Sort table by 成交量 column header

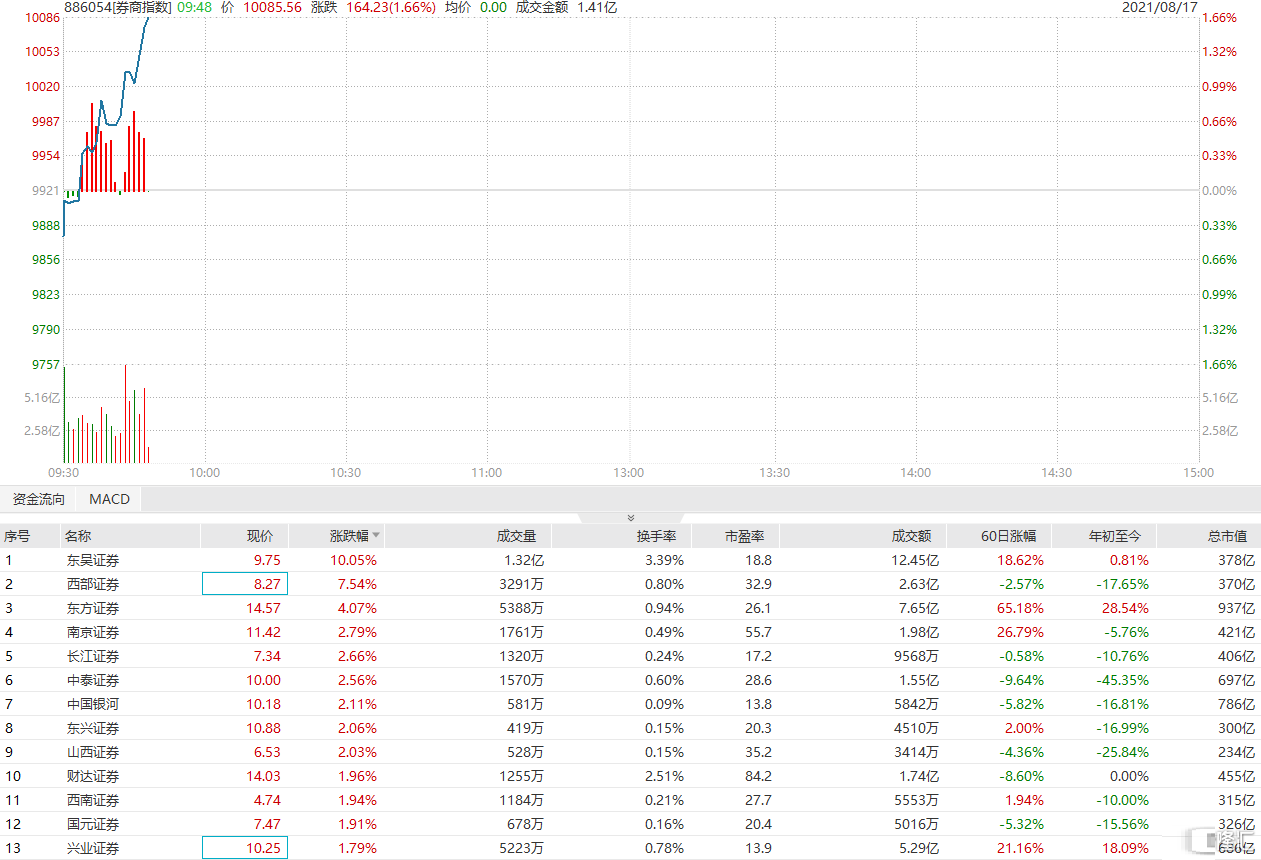coord(516,536)
